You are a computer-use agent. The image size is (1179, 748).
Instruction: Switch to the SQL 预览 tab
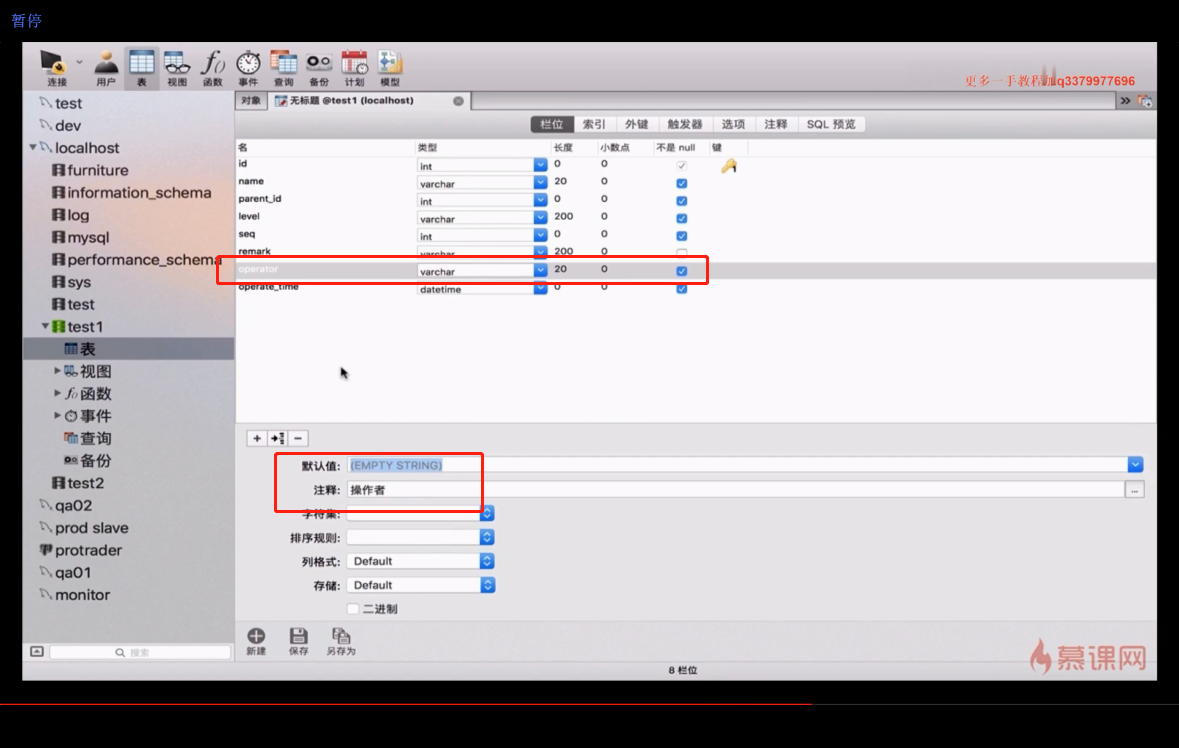tap(831, 124)
